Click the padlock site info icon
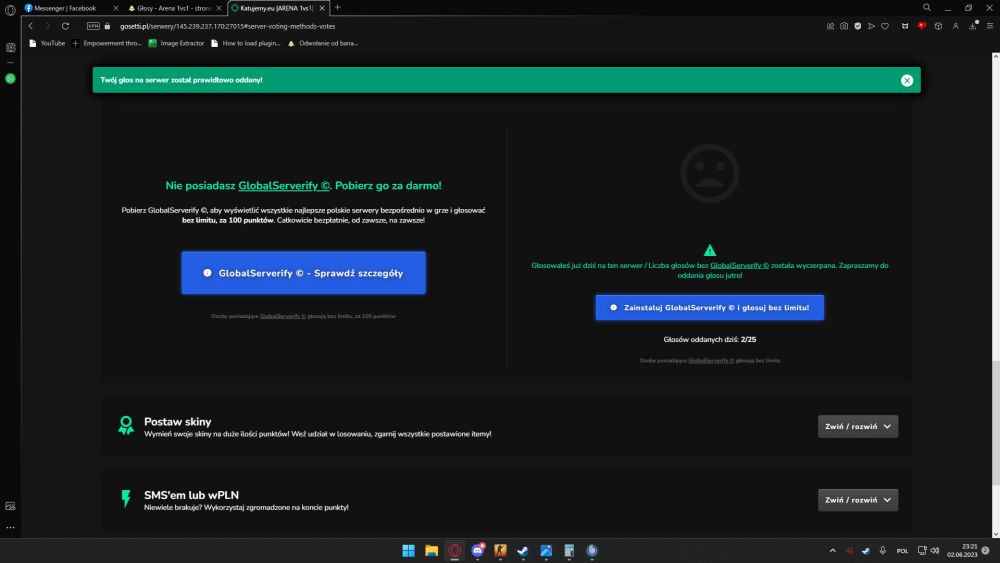1000x563 pixels. coord(107,26)
